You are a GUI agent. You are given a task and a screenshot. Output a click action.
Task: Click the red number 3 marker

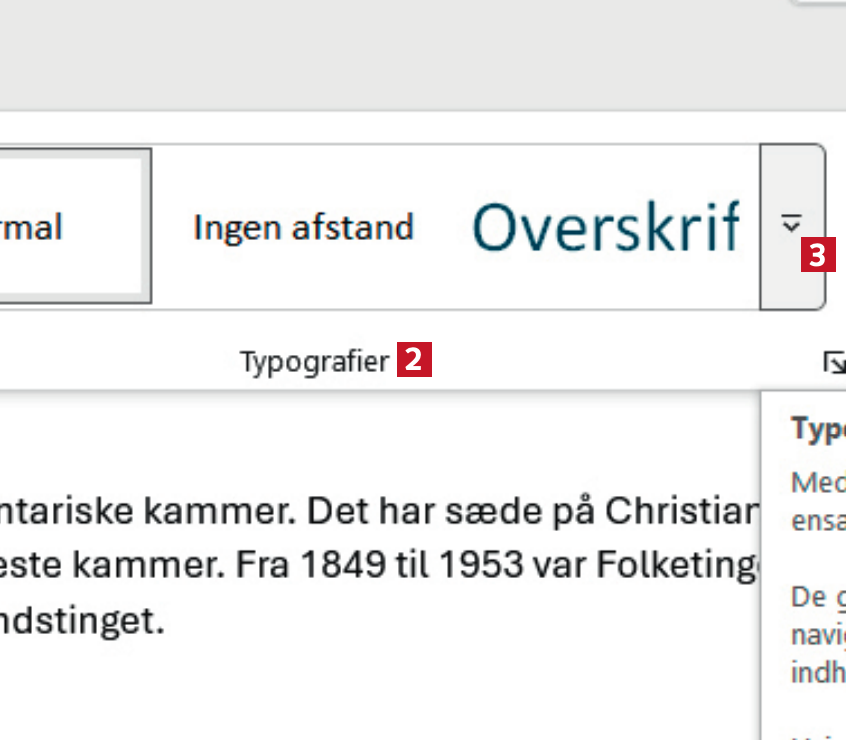(x=818, y=257)
